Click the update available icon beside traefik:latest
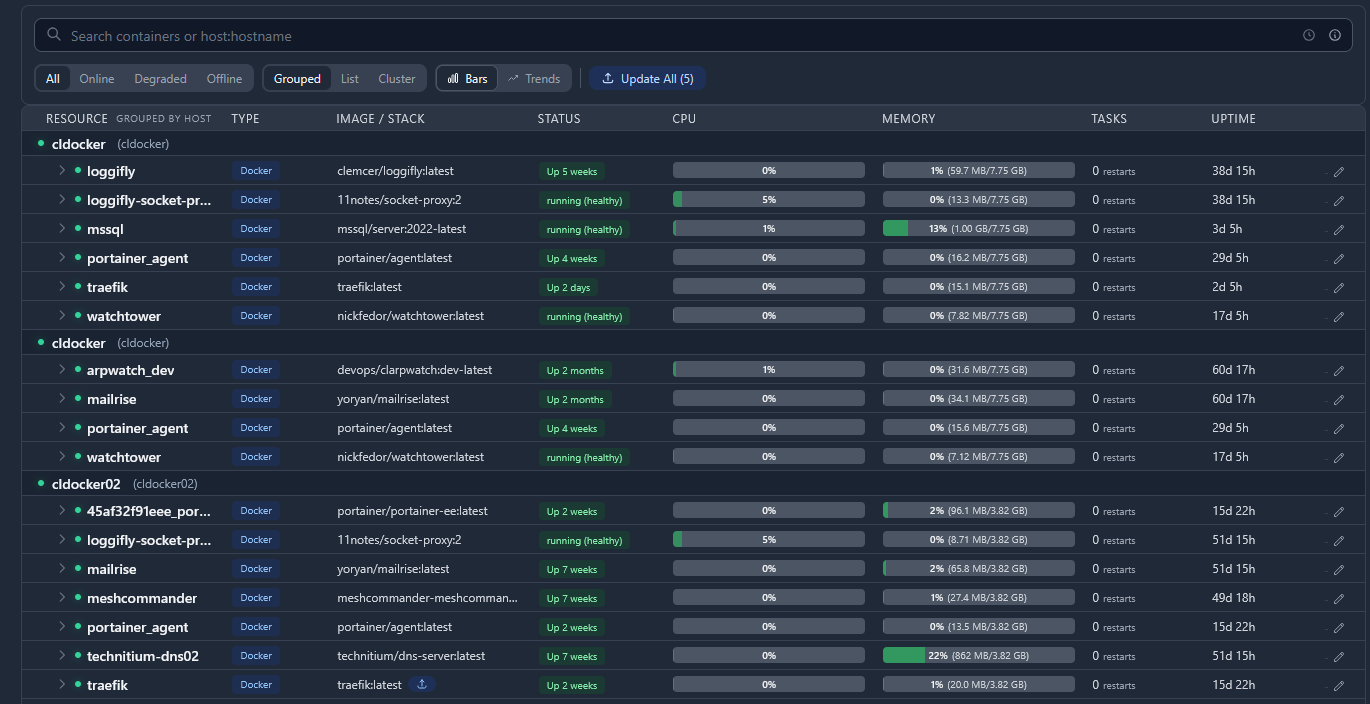Screen dimensions: 1370x704 (x=422, y=685)
